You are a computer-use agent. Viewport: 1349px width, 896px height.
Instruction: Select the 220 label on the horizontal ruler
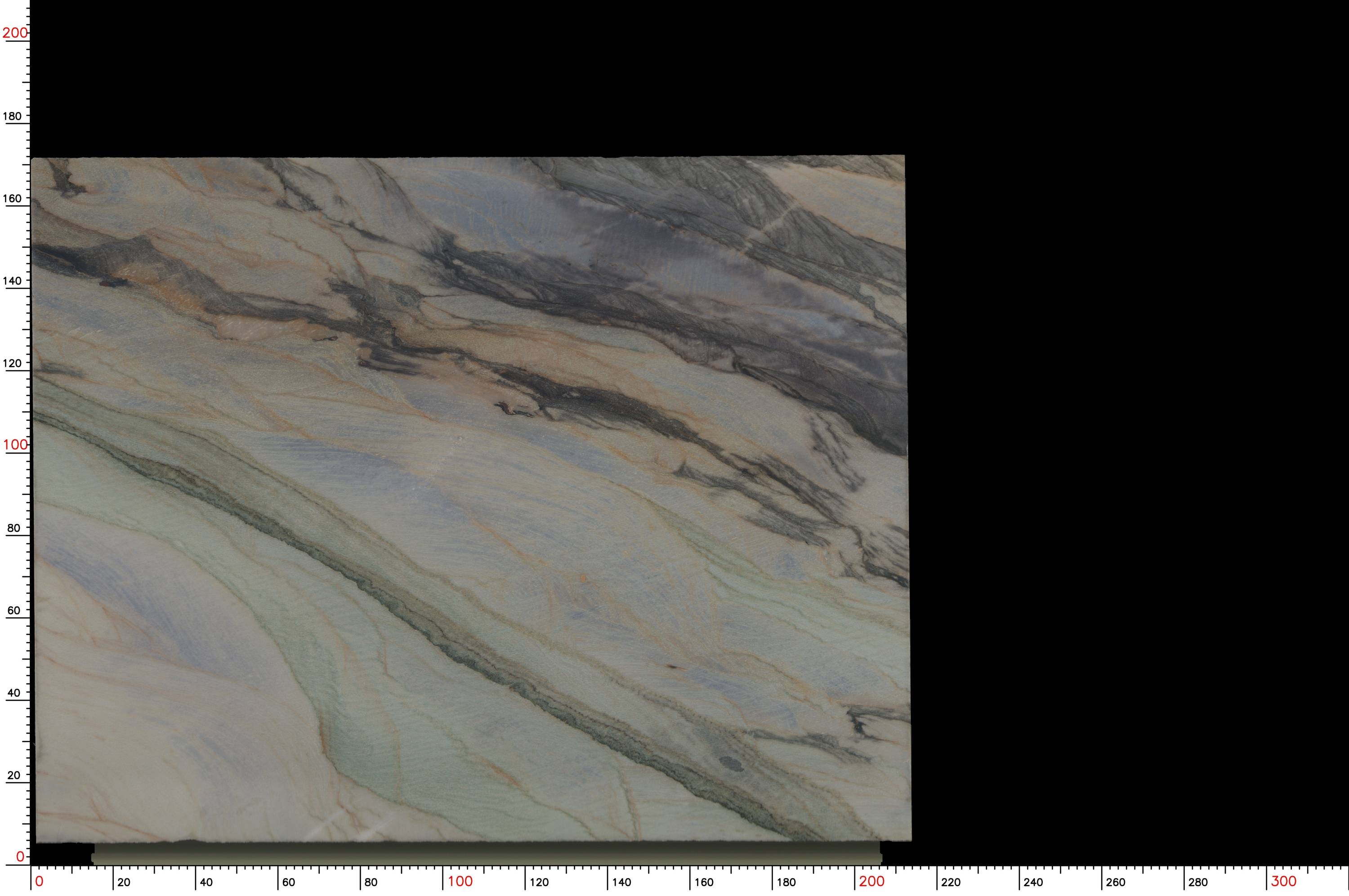(951, 882)
